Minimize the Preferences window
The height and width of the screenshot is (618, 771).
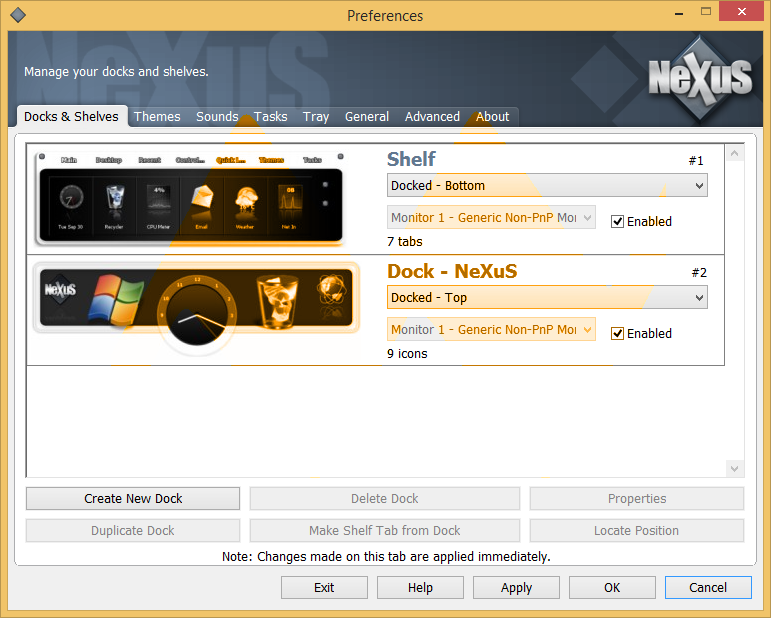679,12
